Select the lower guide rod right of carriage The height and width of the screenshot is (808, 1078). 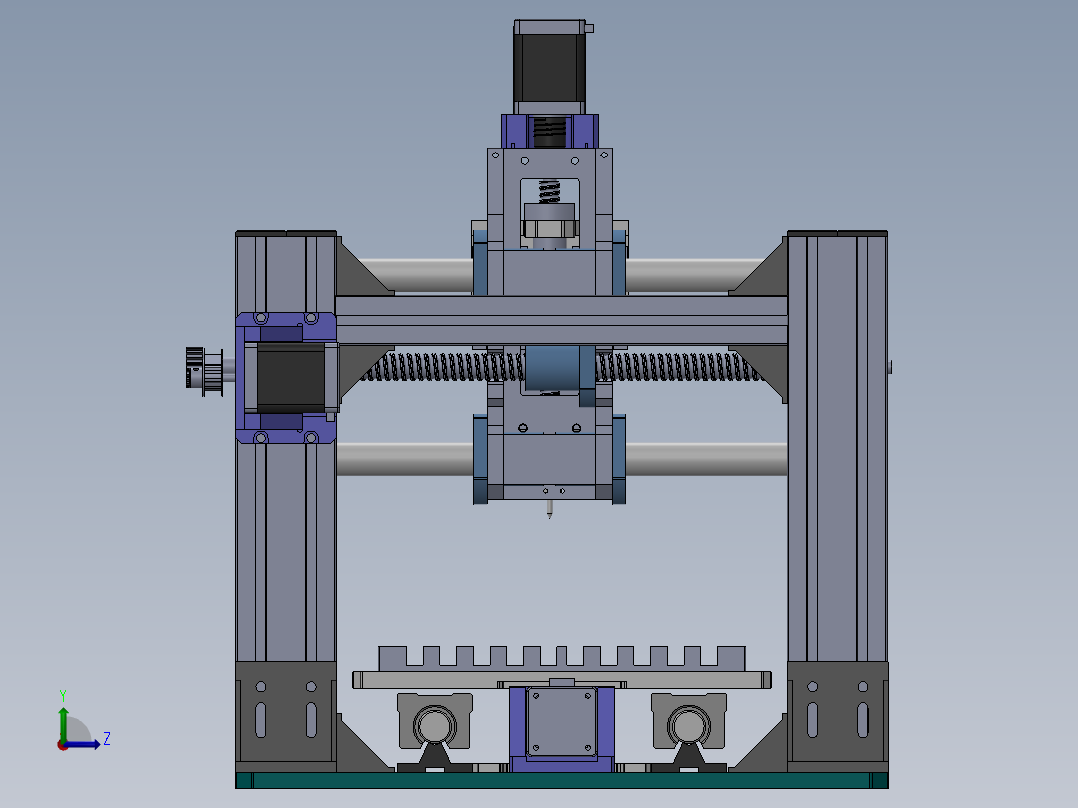point(705,458)
